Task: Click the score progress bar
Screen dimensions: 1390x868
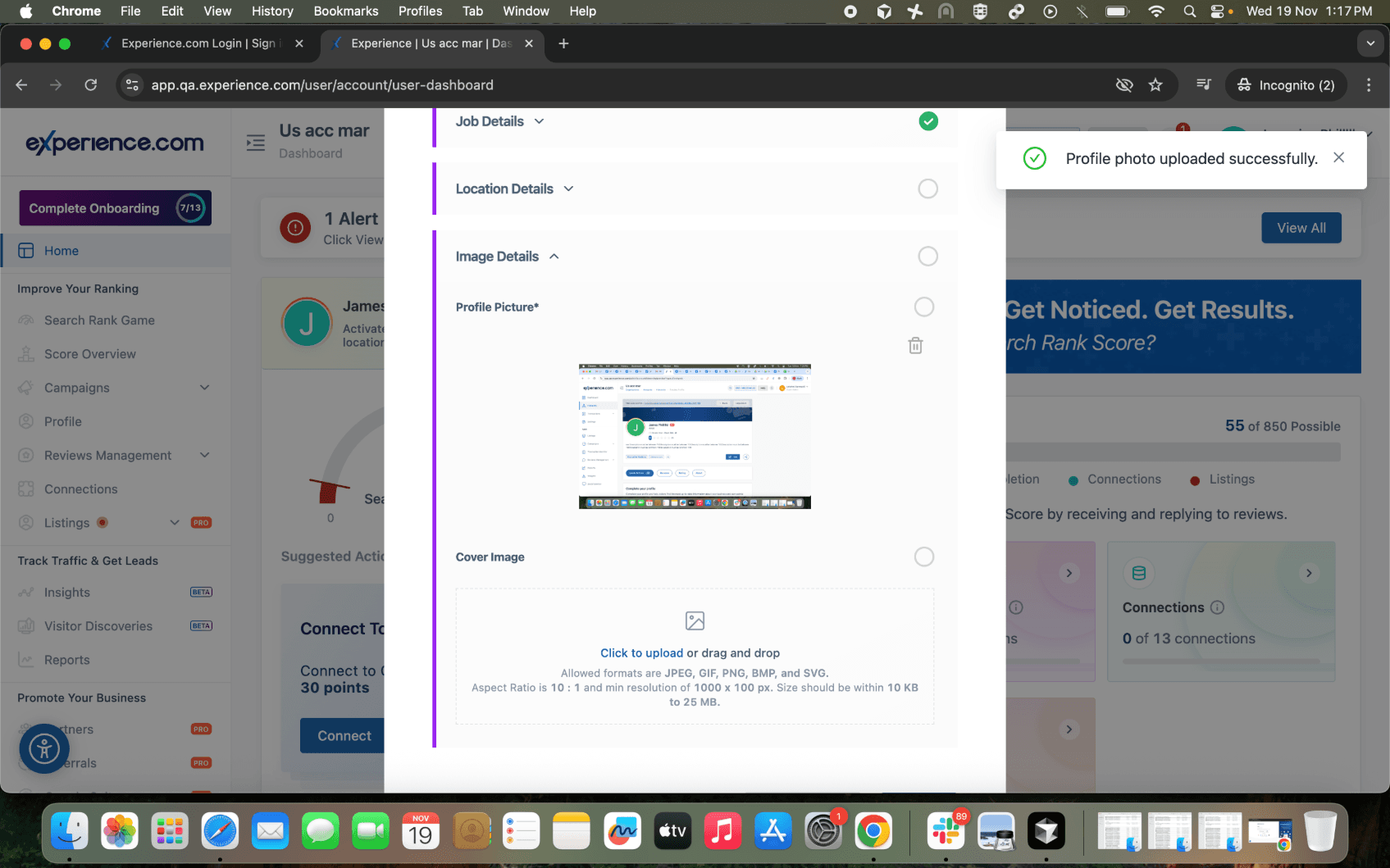Action: [x=1174, y=452]
